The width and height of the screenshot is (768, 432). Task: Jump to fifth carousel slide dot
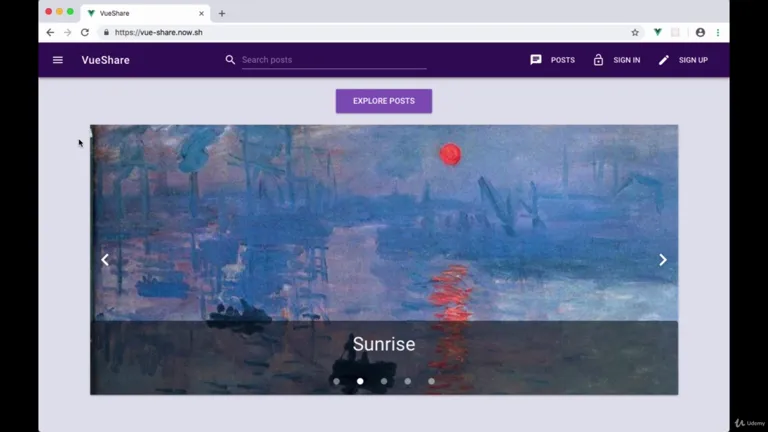coord(431,381)
